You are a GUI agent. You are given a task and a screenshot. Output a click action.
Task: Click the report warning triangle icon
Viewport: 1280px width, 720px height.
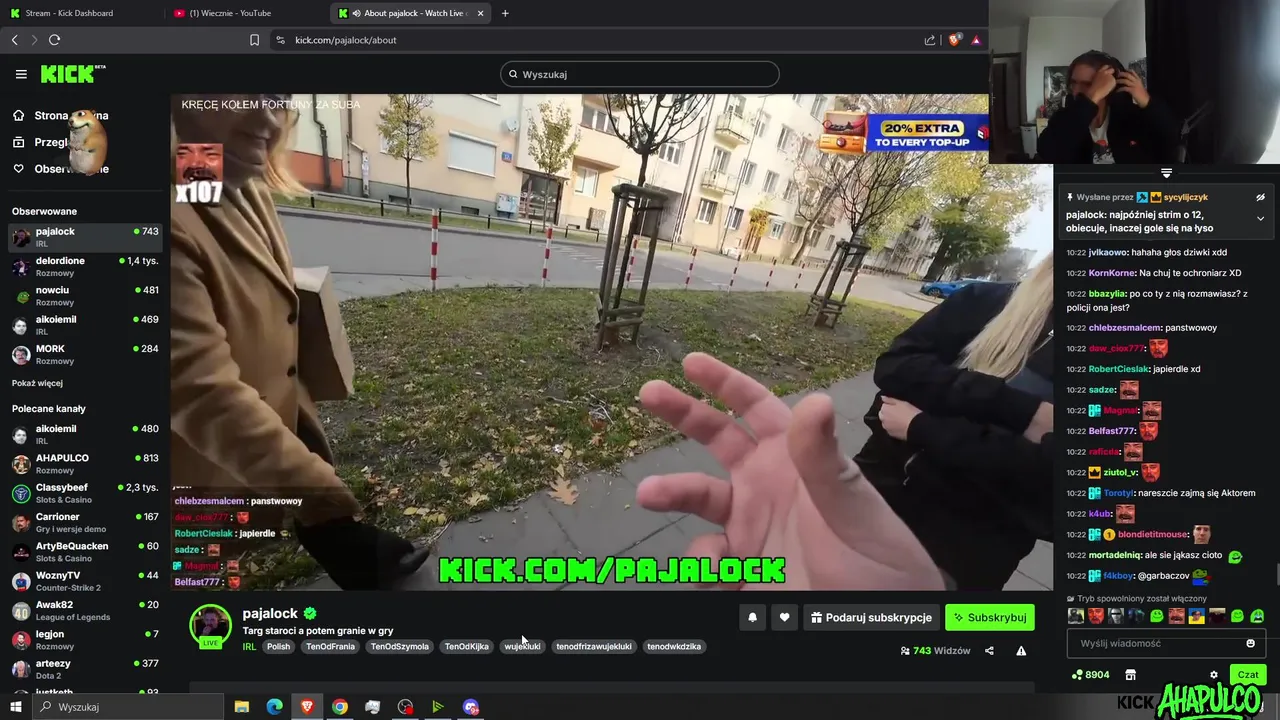[x=1021, y=651]
